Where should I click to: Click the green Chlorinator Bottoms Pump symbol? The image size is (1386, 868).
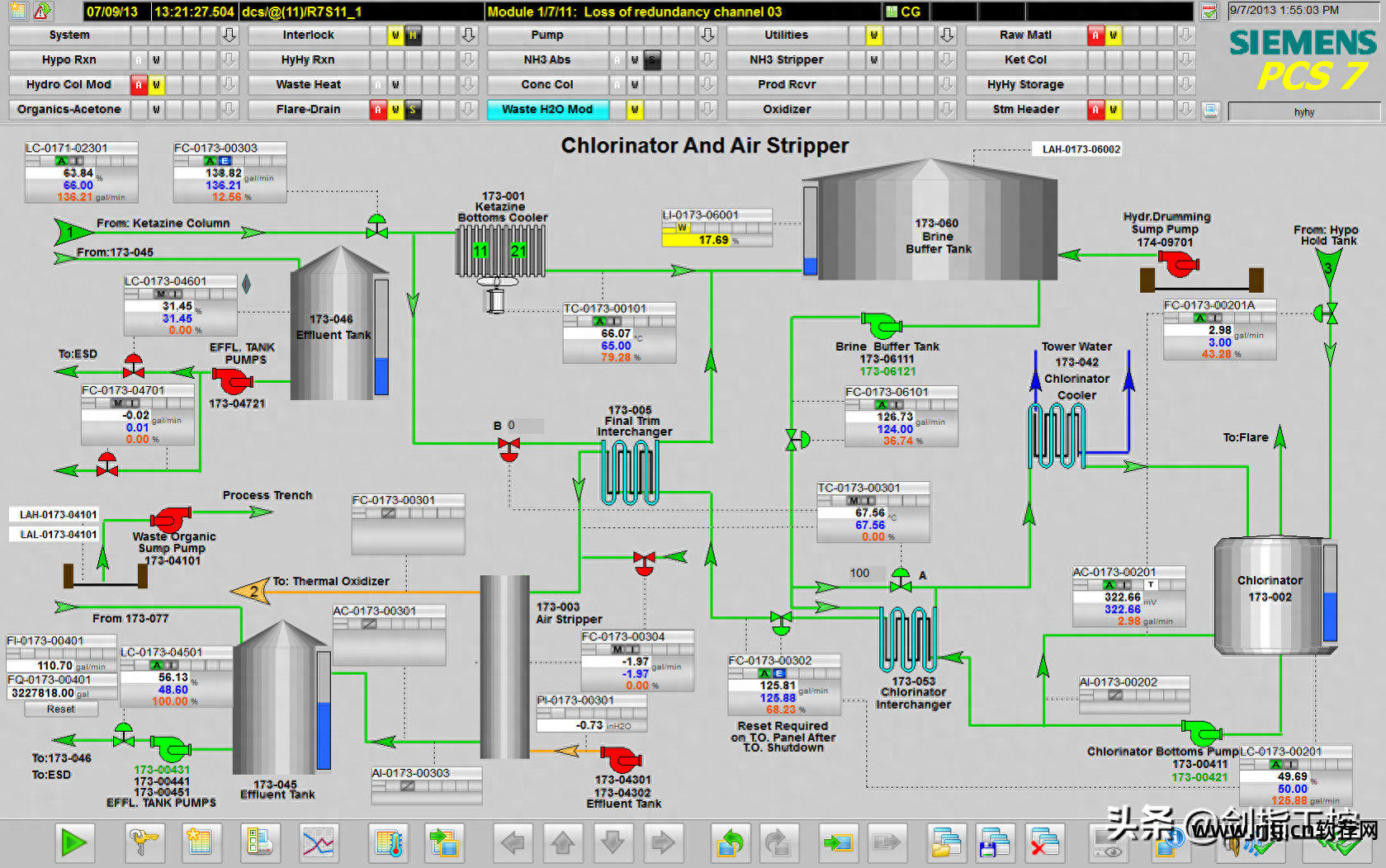[x=1201, y=731]
